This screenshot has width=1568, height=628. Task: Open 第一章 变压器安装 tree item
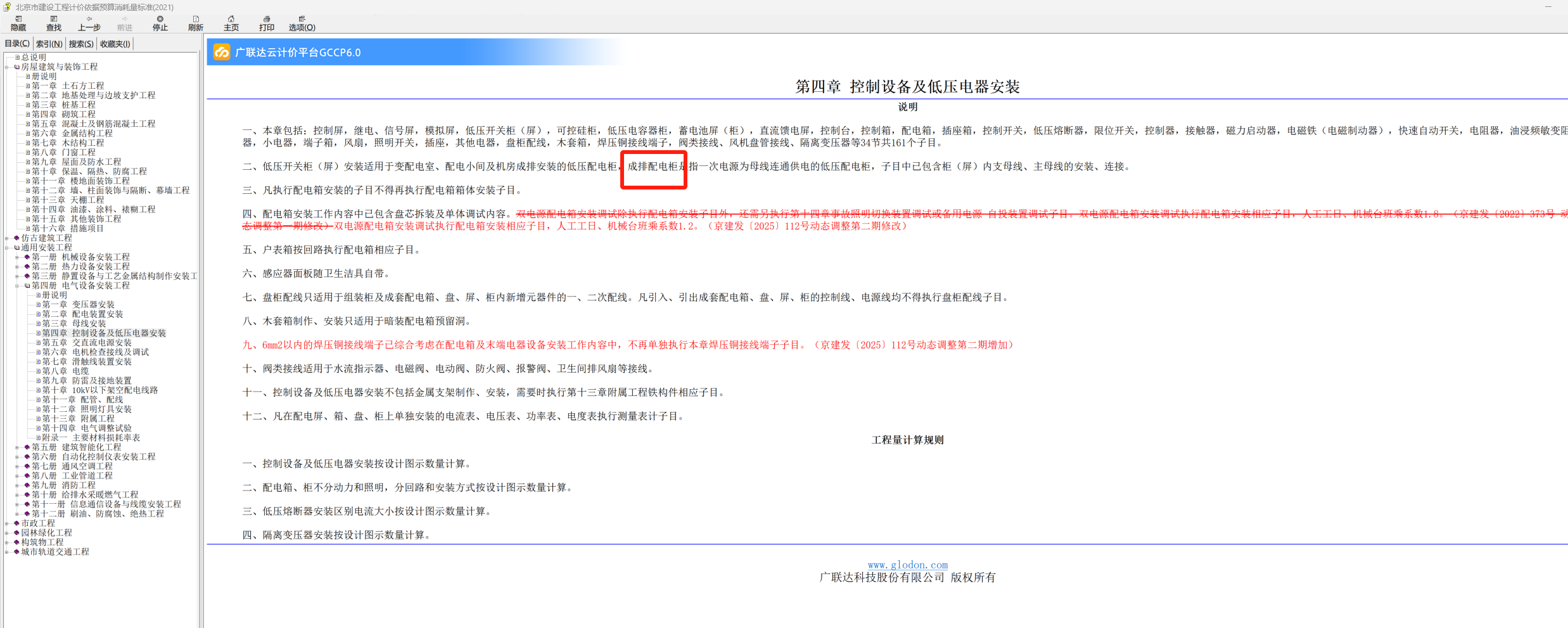point(79,305)
